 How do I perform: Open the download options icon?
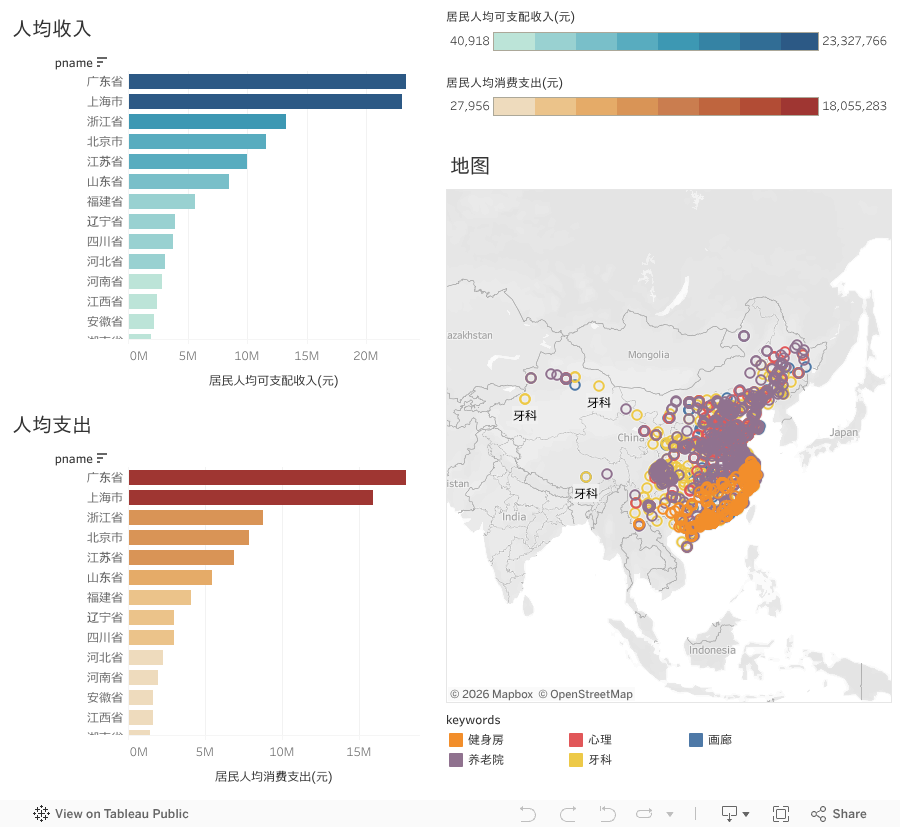tap(736, 814)
